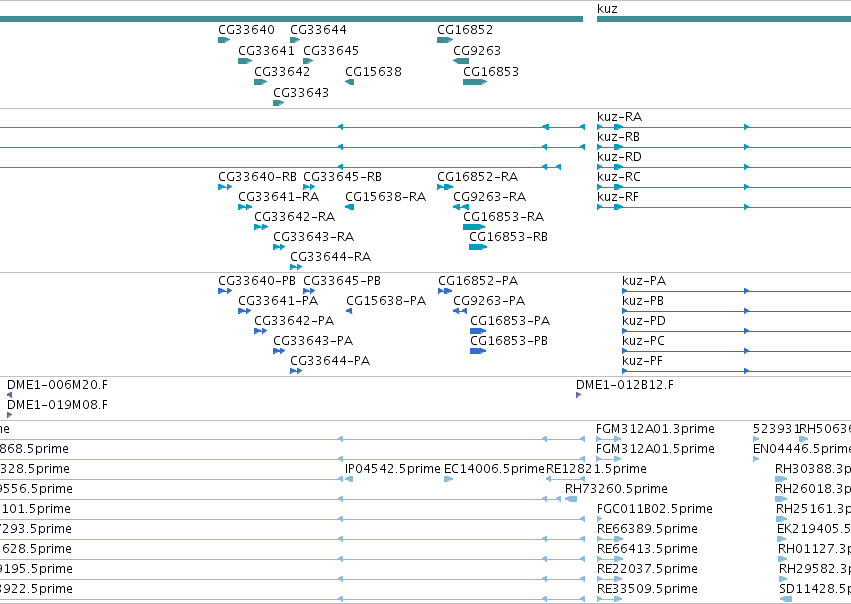Select the CG33643 gene arrow

278,103
